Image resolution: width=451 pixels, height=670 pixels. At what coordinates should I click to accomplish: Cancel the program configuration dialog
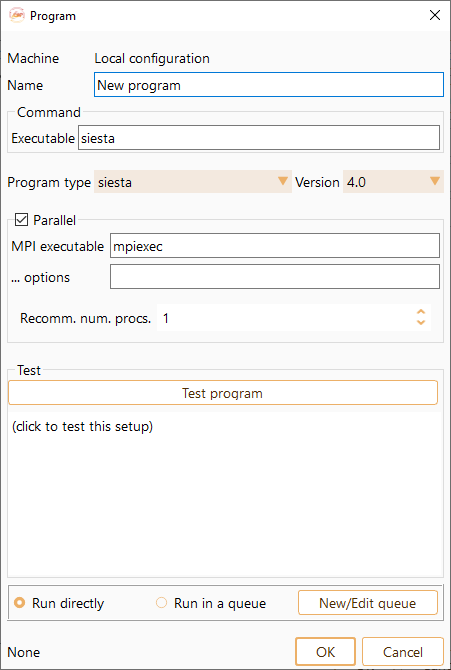403,652
